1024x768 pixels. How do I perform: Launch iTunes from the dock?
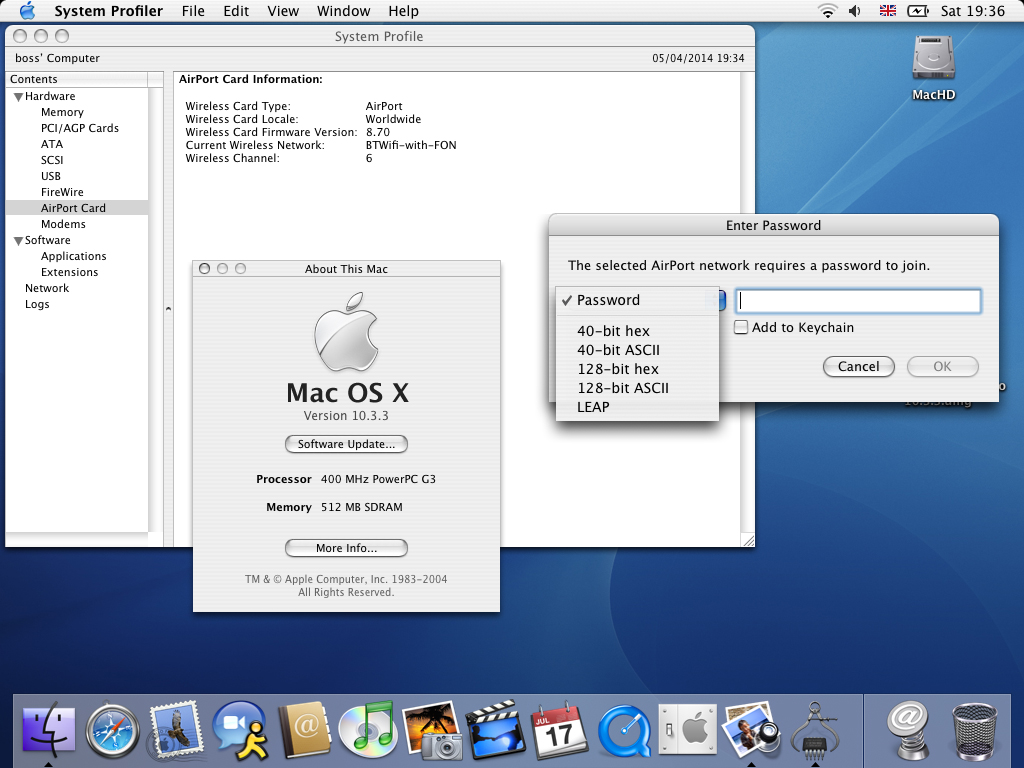(x=368, y=730)
